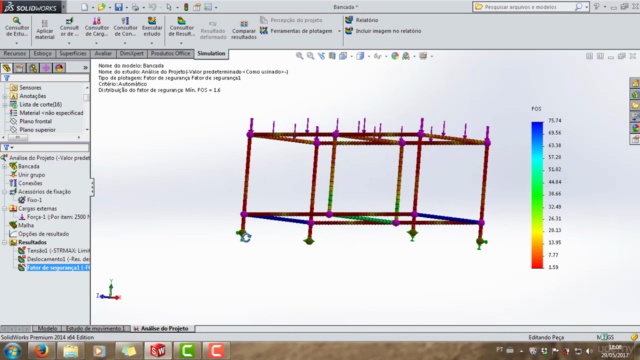Viewport: 640px width, 360px height.
Task: Select Conexões item
Action: coord(26,183)
